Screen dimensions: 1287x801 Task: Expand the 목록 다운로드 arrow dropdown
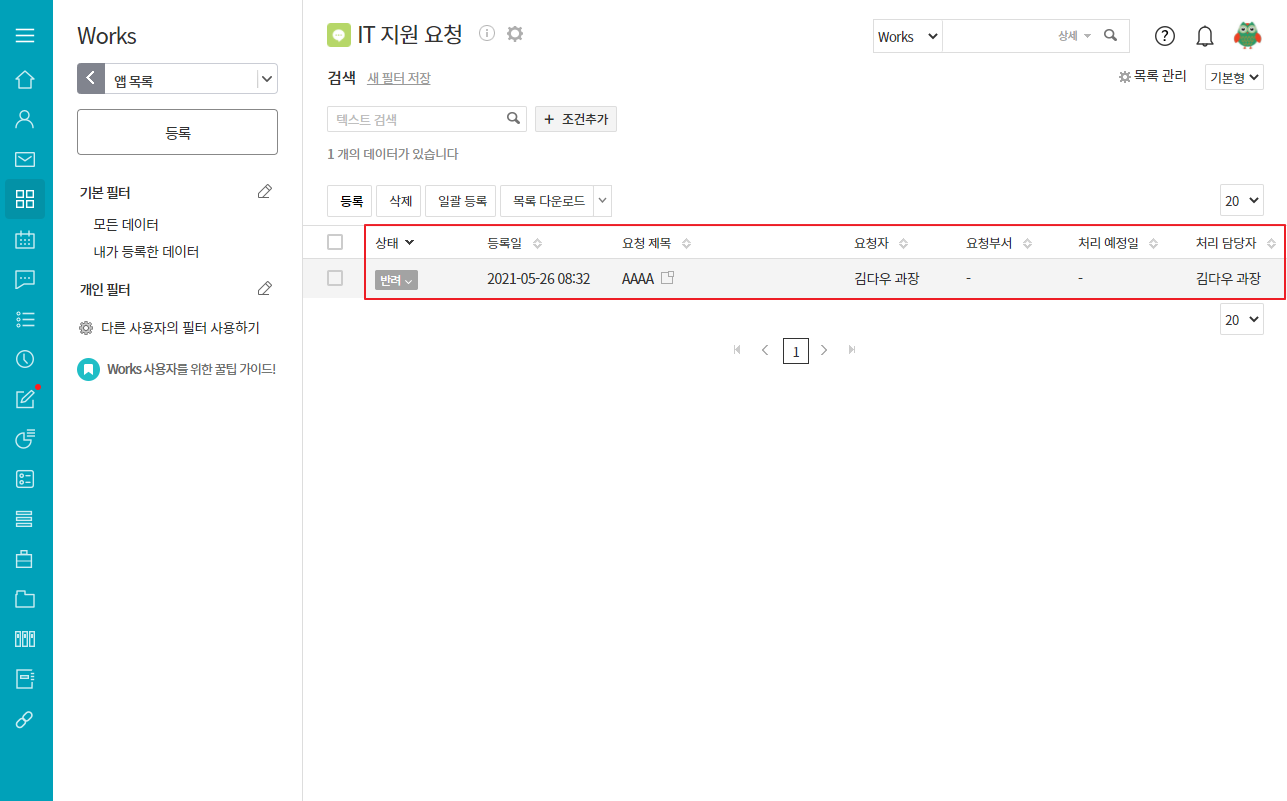[602, 201]
